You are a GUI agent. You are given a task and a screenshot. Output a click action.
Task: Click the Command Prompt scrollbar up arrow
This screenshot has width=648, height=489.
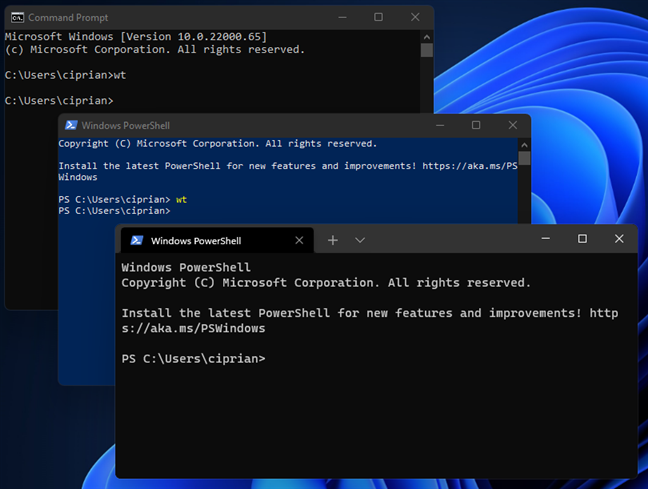[427, 37]
